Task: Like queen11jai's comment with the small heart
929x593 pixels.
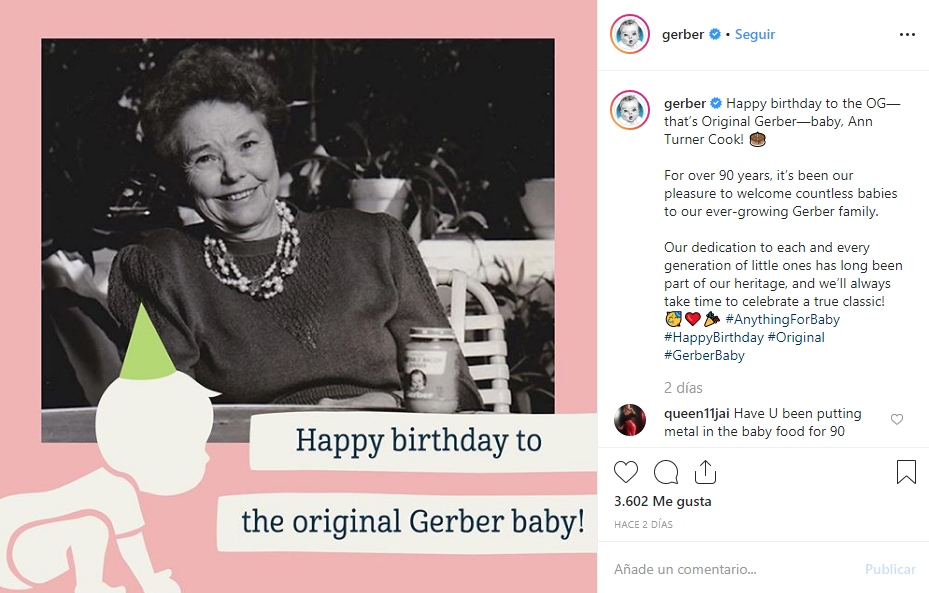Action: [897, 420]
